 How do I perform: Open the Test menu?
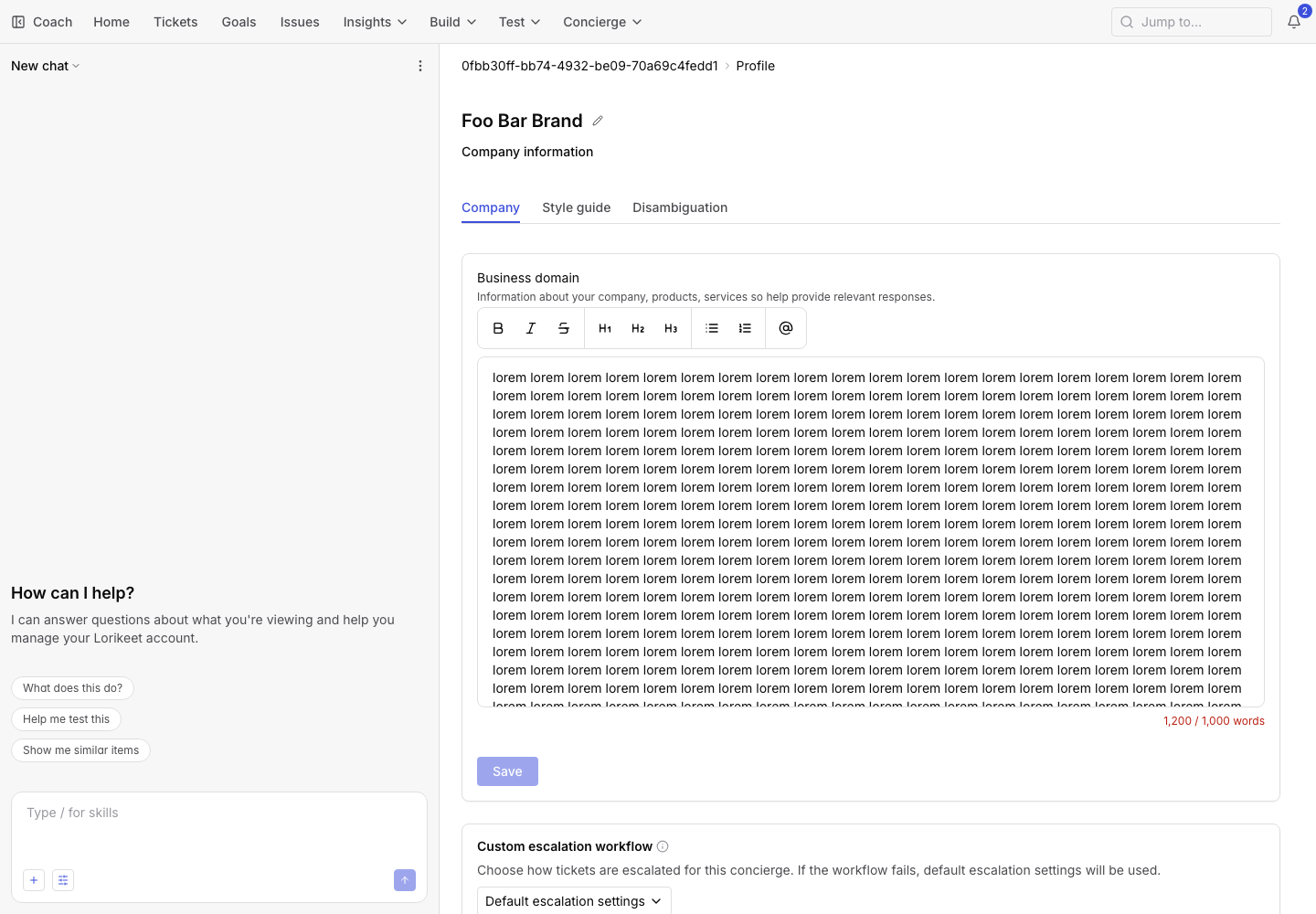(x=519, y=22)
